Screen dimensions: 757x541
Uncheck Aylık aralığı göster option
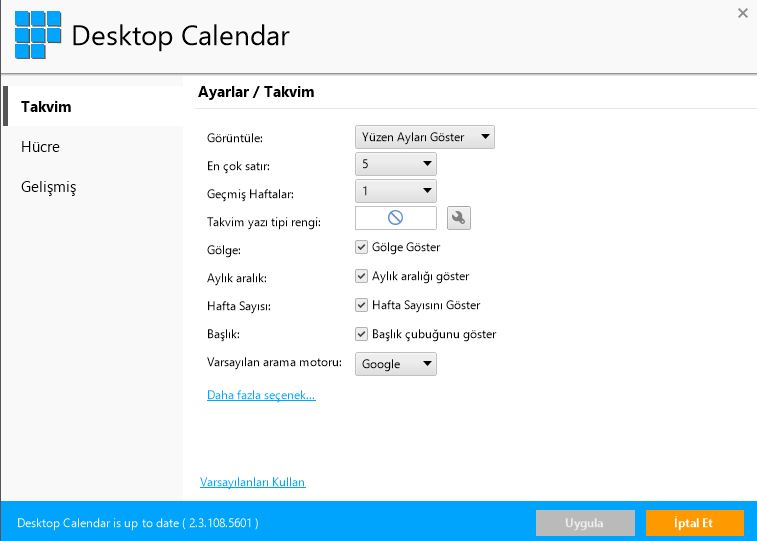pos(361,276)
